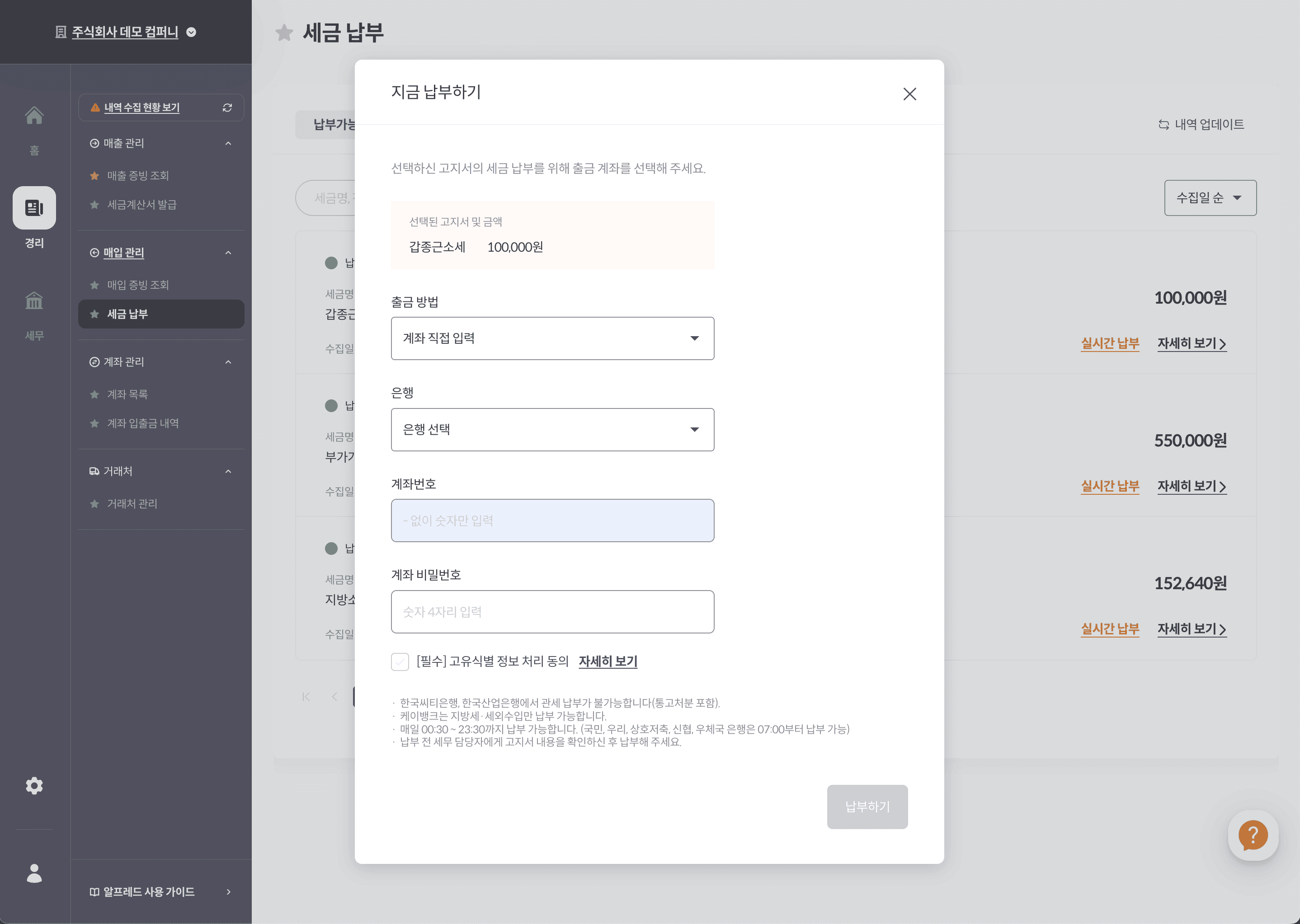This screenshot has height=924, width=1300.
Task: Select the 550,000원 bill round checkbox
Action: [331, 406]
